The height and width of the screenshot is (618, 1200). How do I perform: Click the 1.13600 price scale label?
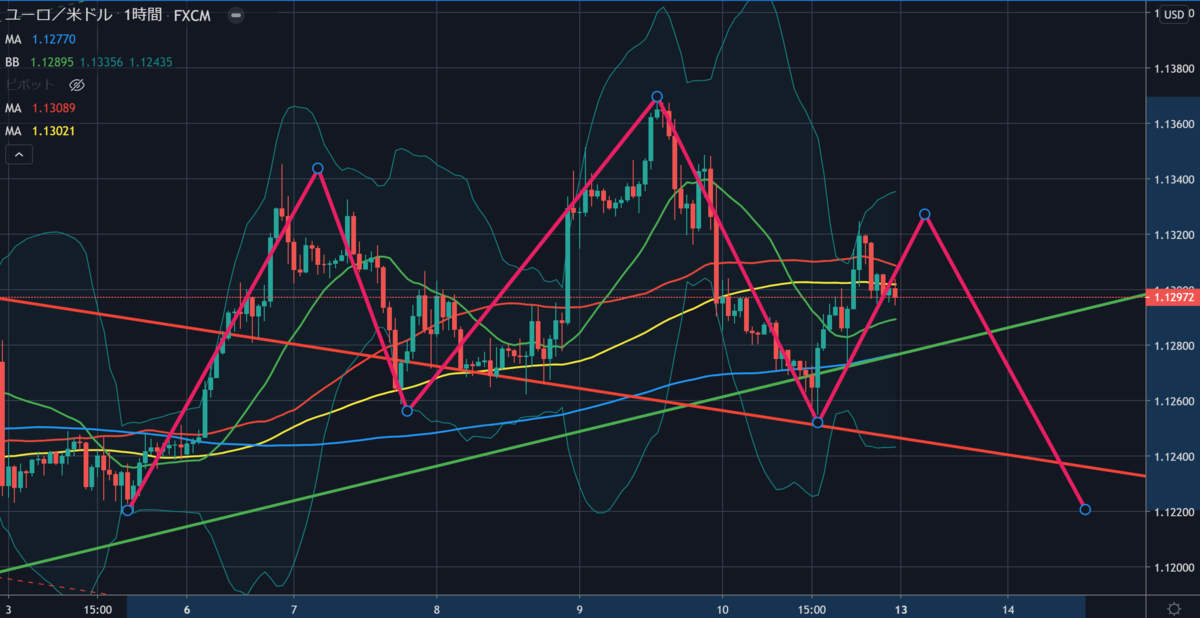click(1174, 125)
